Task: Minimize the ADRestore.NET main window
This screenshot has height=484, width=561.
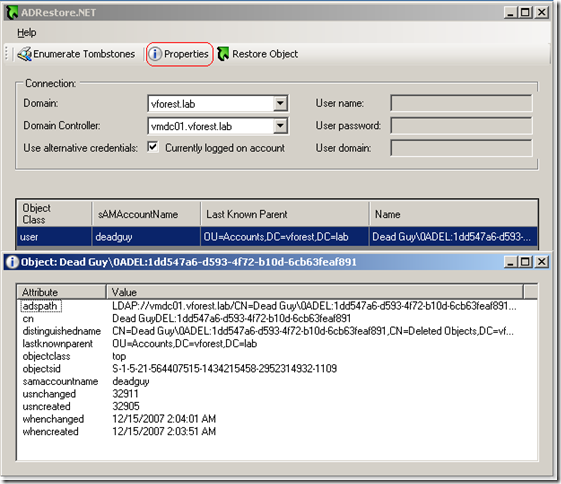Action: [x=511, y=13]
